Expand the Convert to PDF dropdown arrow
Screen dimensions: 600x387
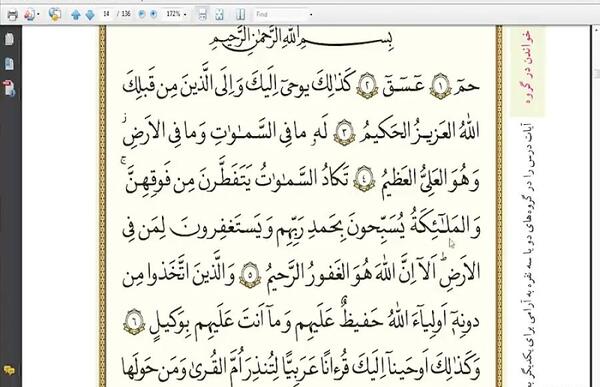[x=38, y=15]
